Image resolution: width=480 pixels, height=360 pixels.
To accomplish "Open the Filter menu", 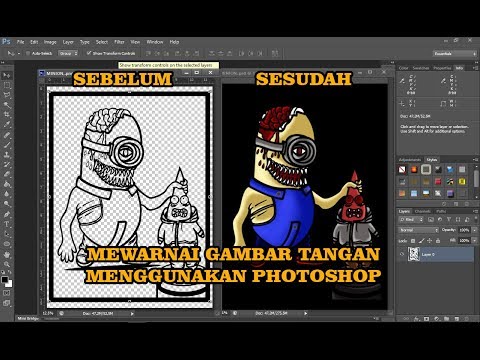I will coord(119,42).
